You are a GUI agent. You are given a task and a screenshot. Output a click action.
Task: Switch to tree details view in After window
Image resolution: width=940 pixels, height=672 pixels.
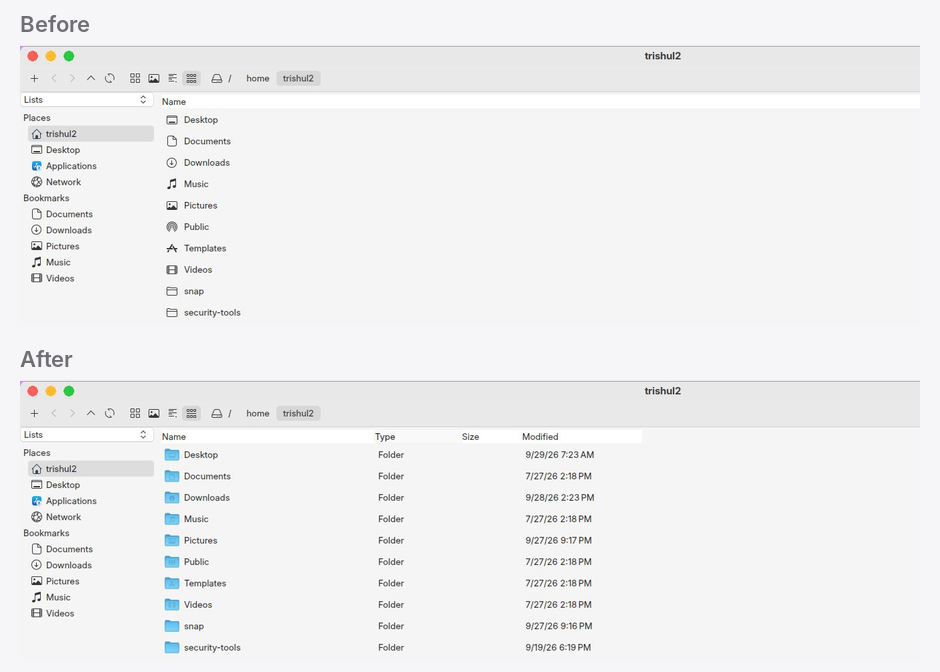(x=173, y=414)
